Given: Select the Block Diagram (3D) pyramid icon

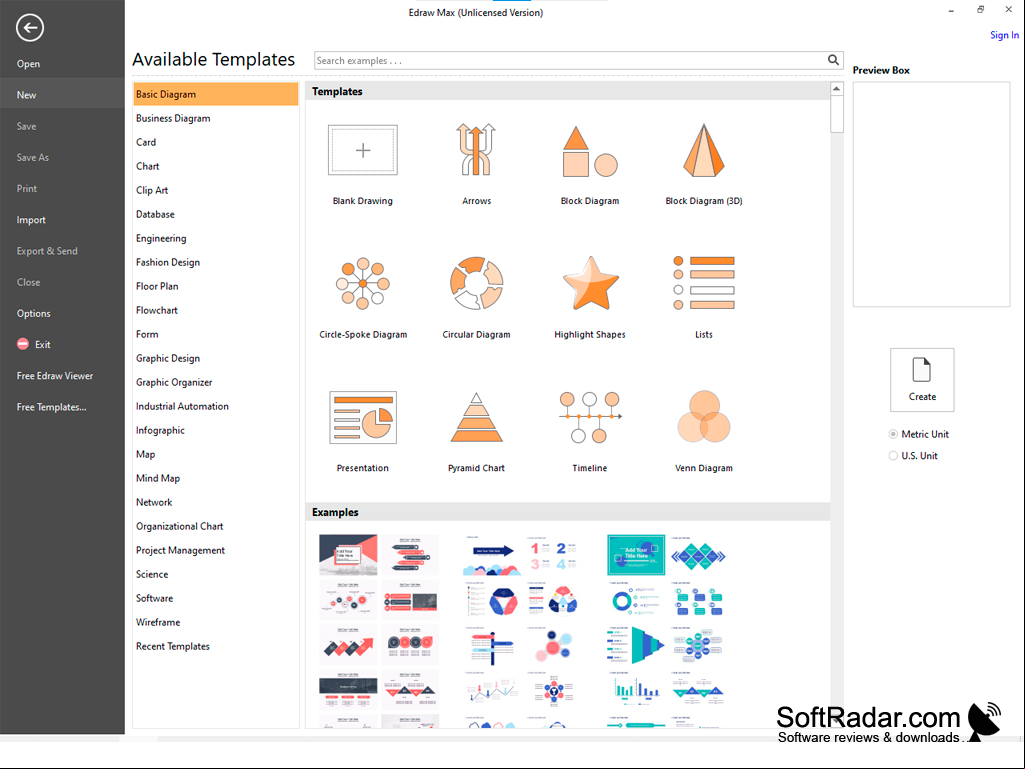Looking at the screenshot, I should pos(704,150).
